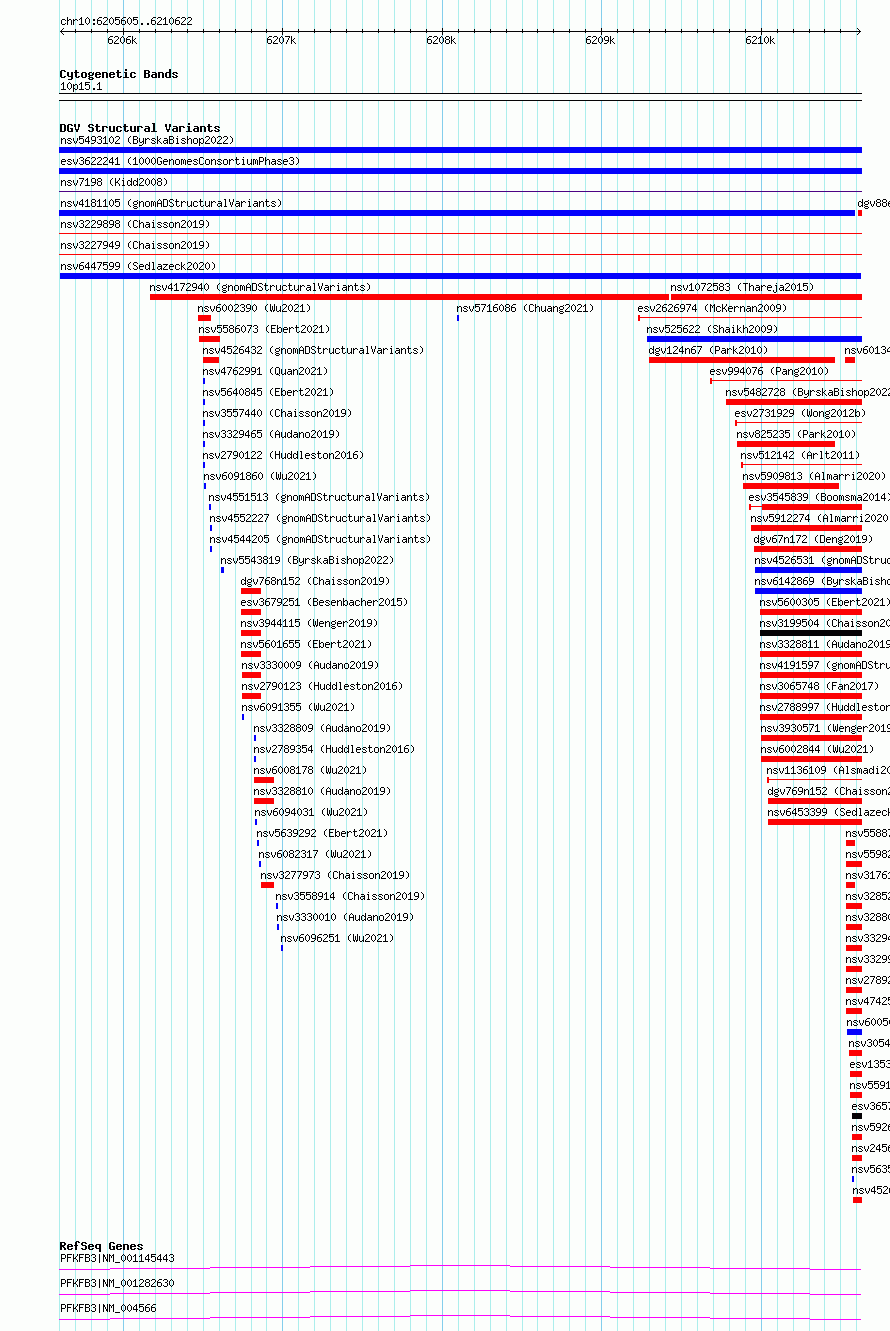
Task: Click nsv3558914 (Chaisson2019) label
Action: tap(350, 897)
